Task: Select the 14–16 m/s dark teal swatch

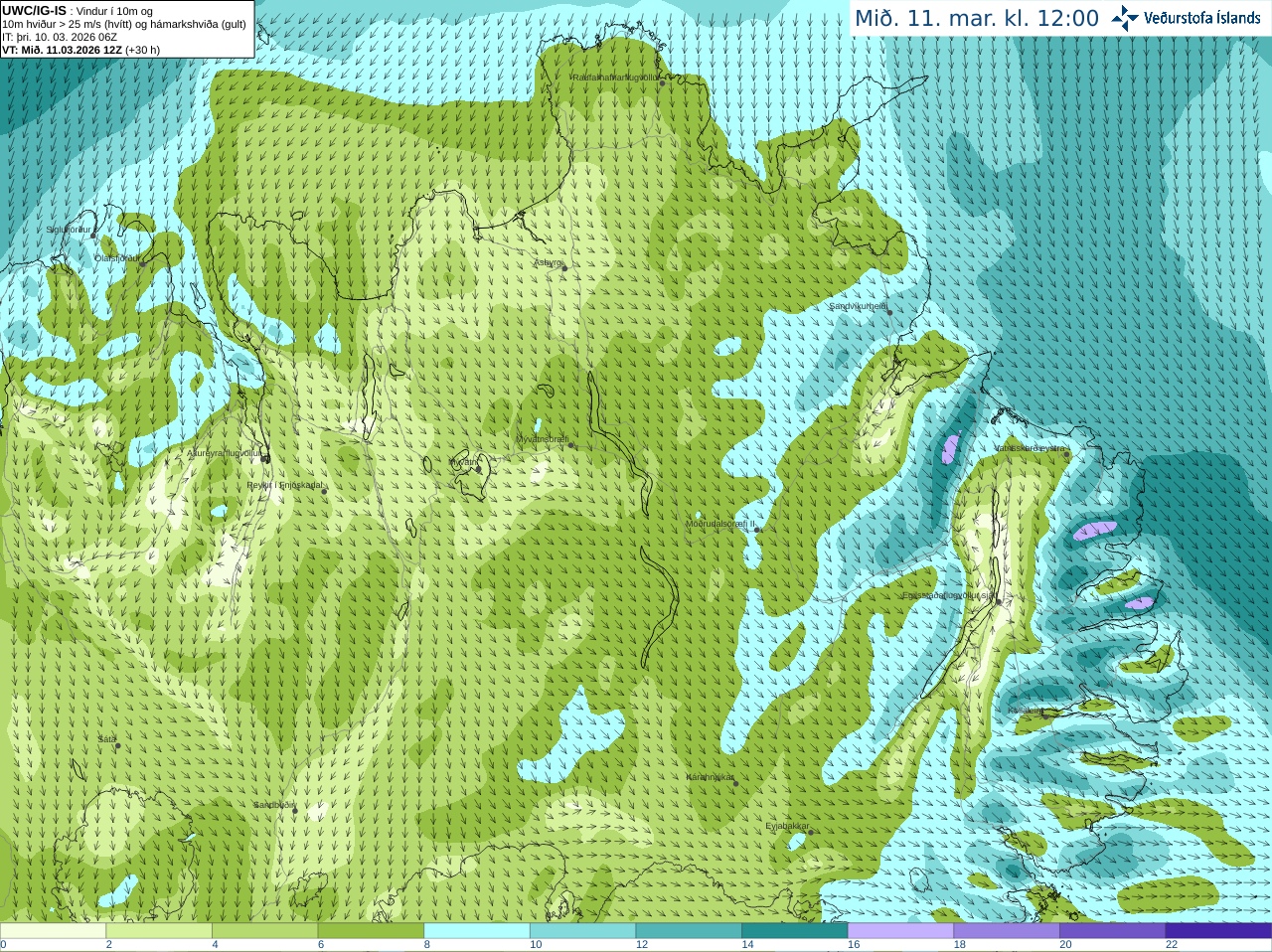Action: pyautogui.click(x=795, y=931)
